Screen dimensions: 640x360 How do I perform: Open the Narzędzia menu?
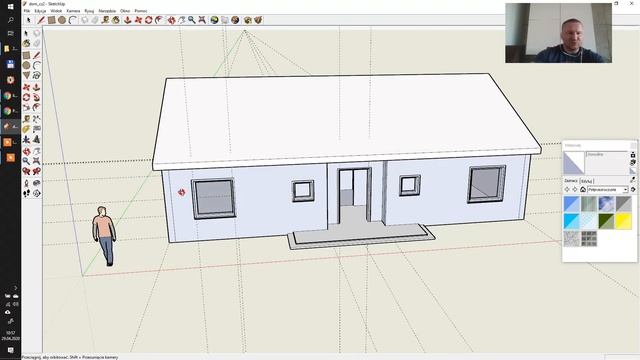click(107, 11)
